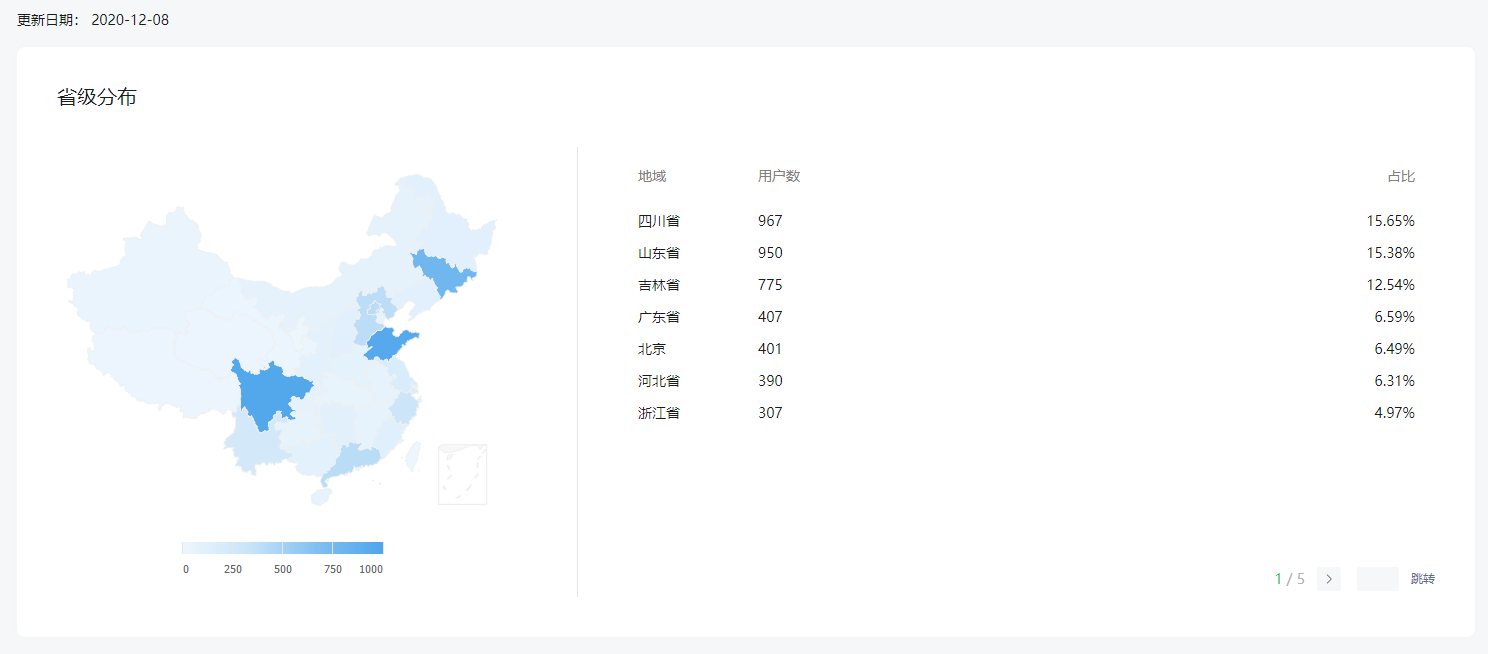This screenshot has height=654, width=1488.
Task: Click the update date 2020-12-08
Action: [x=130, y=20]
